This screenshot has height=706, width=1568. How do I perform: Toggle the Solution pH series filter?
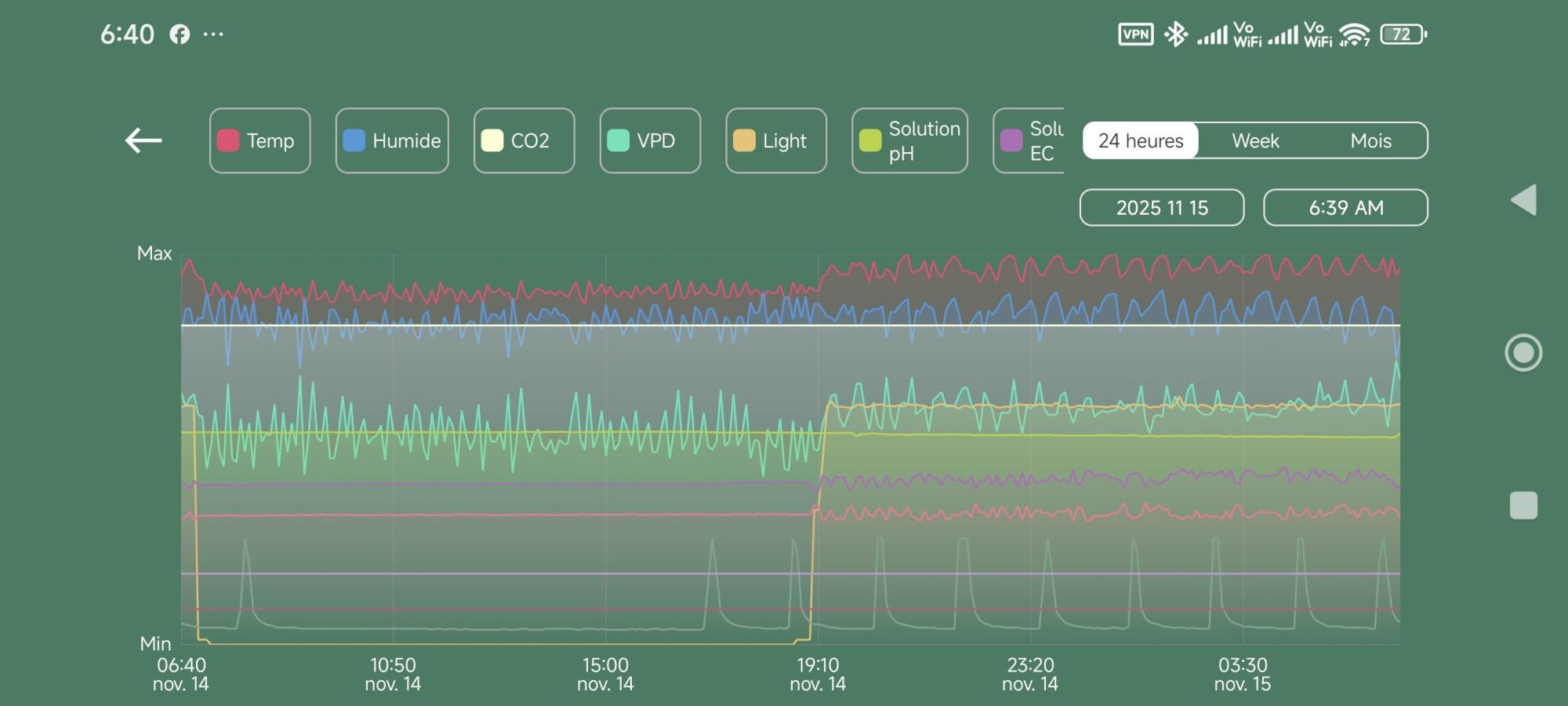tap(909, 140)
